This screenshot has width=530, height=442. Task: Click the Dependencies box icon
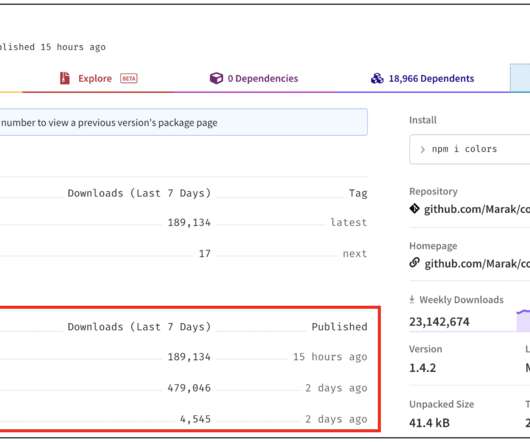216,78
